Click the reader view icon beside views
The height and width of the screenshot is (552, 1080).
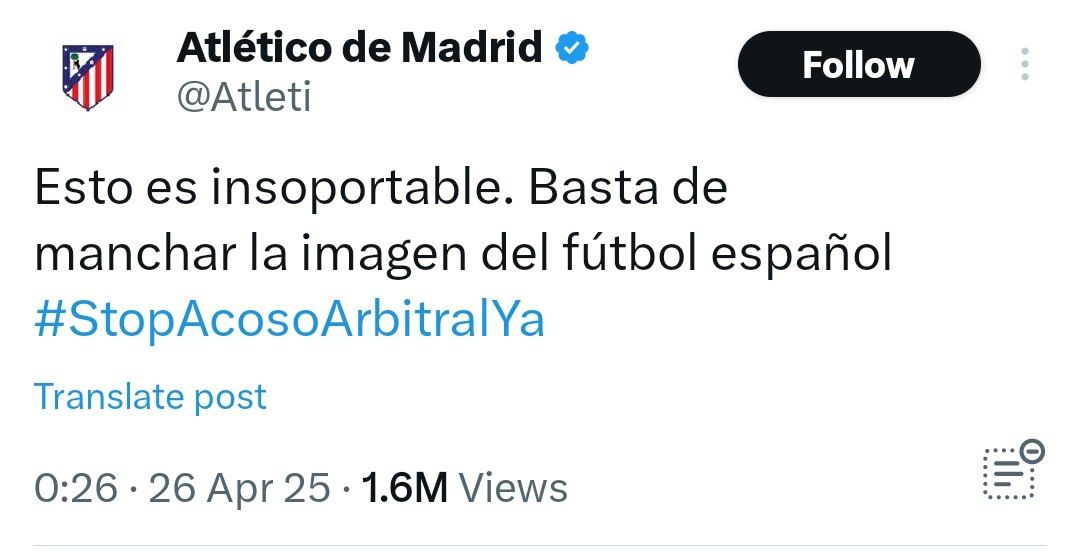(x=1012, y=470)
